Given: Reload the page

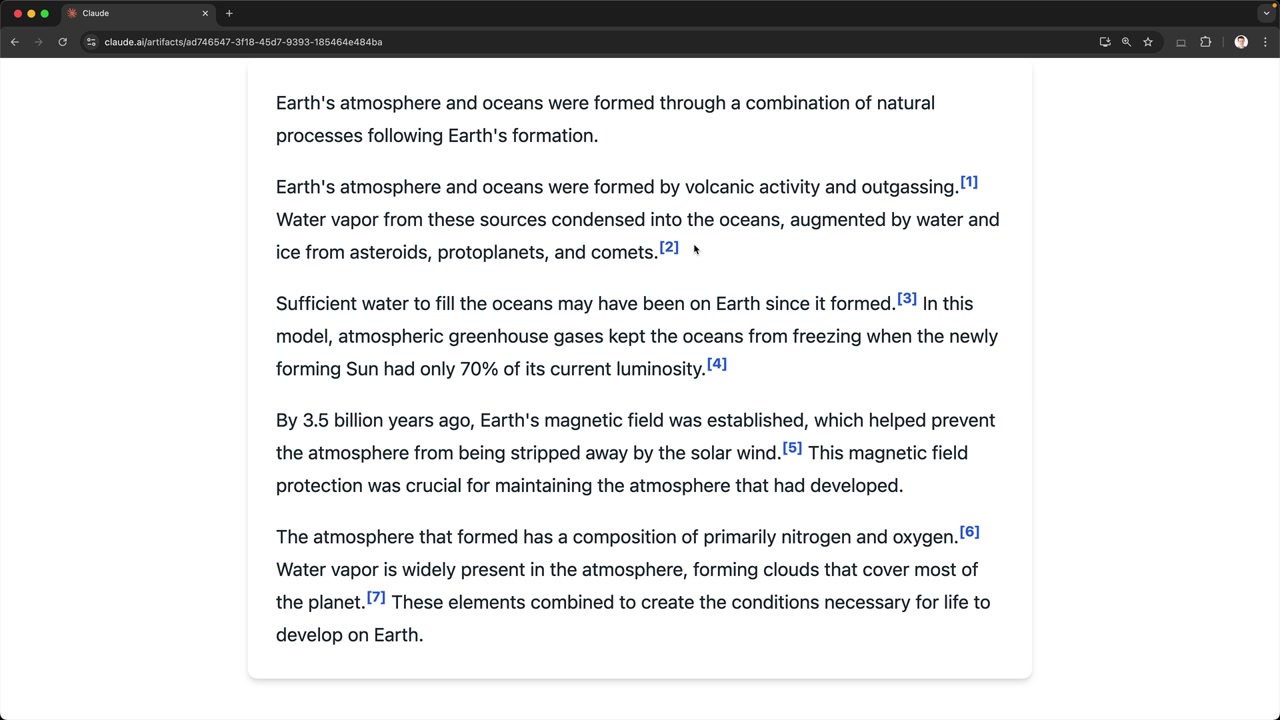Looking at the screenshot, I should pyautogui.click(x=62, y=42).
